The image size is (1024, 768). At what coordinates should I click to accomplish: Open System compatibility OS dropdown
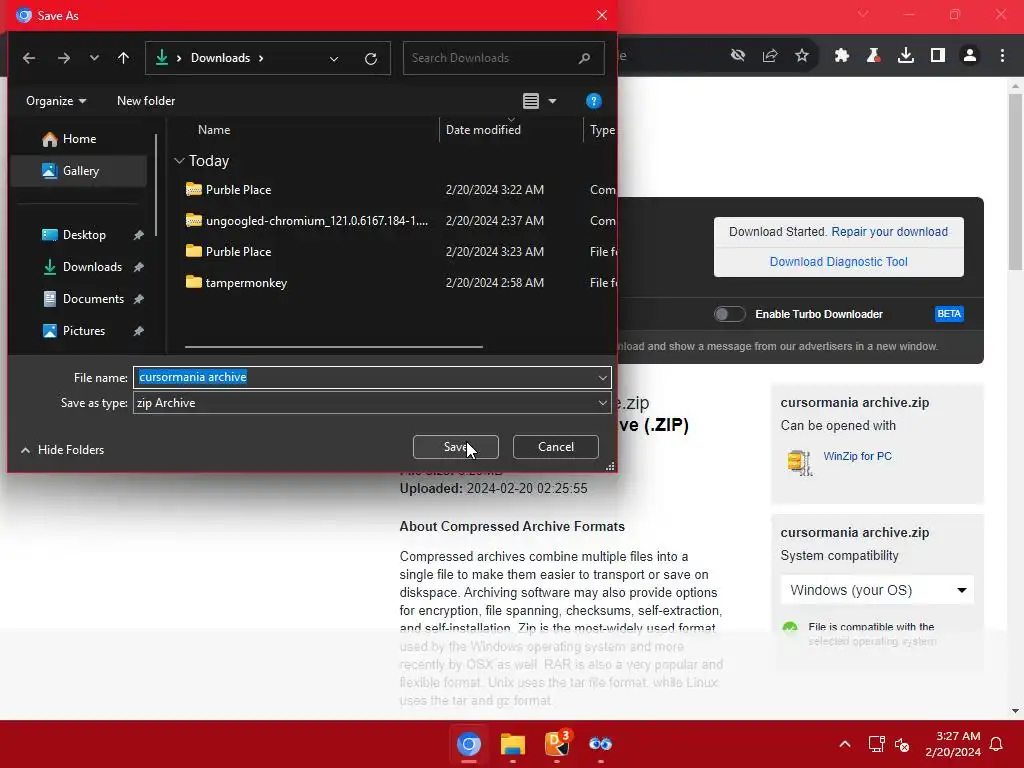pos(877,590)
